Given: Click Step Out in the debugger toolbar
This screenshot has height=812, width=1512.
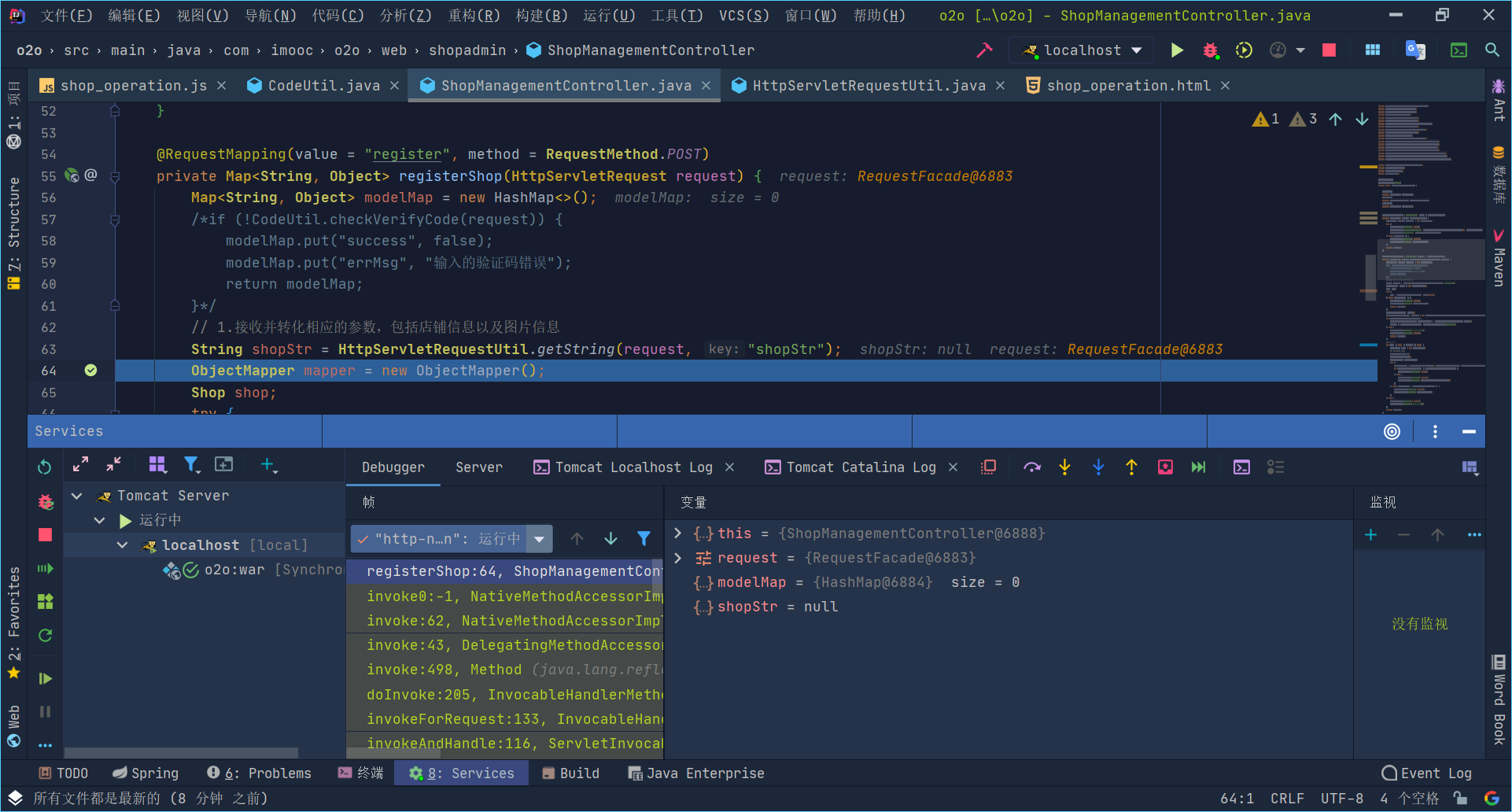Looking at the screenshot, I should coord(1131,467).
